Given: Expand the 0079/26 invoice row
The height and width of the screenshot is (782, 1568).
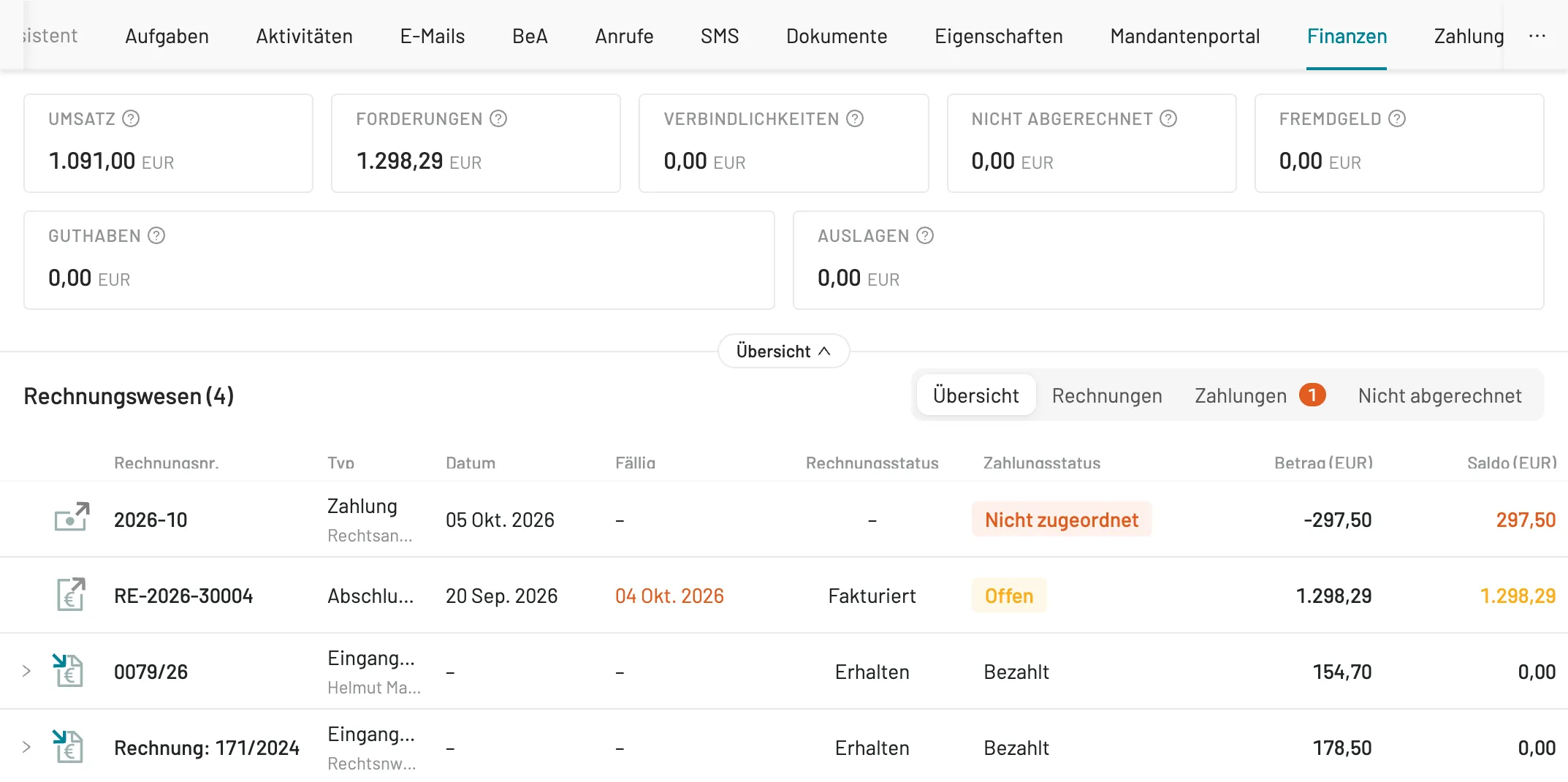Looking at the screenshot, I should 26,671.
